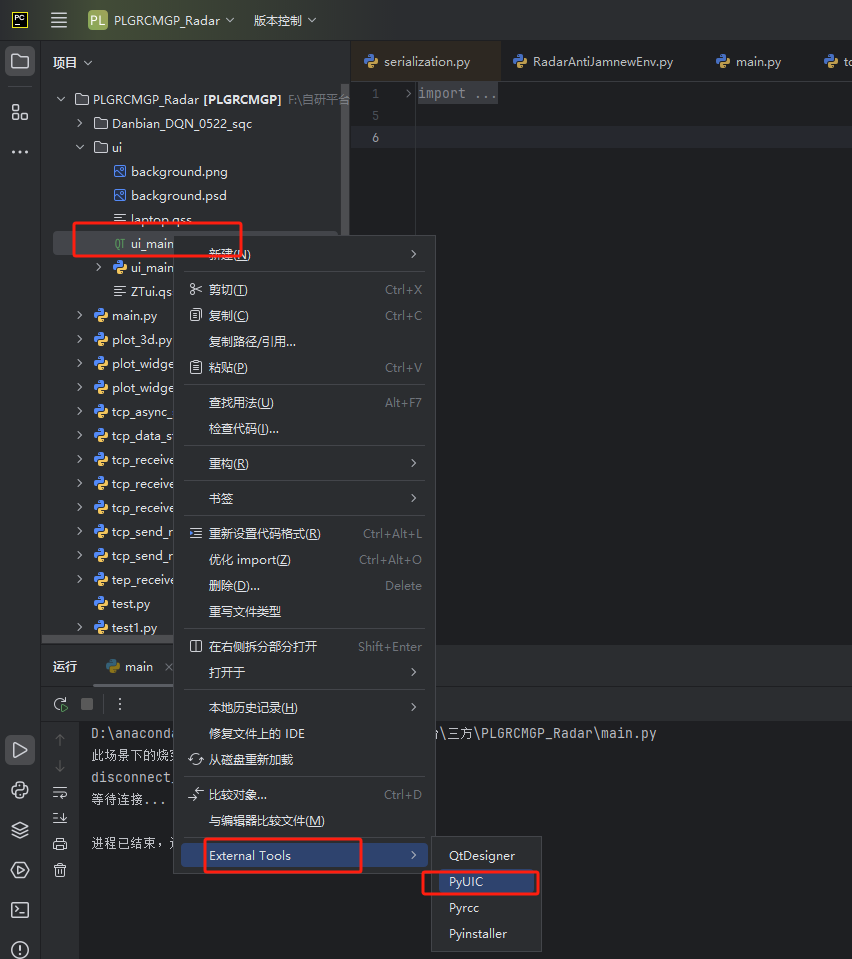Viewport: 852px width, 959px height.
Task: Click the rerun program icon in Run panel
Action: click(x=59, y=704)
